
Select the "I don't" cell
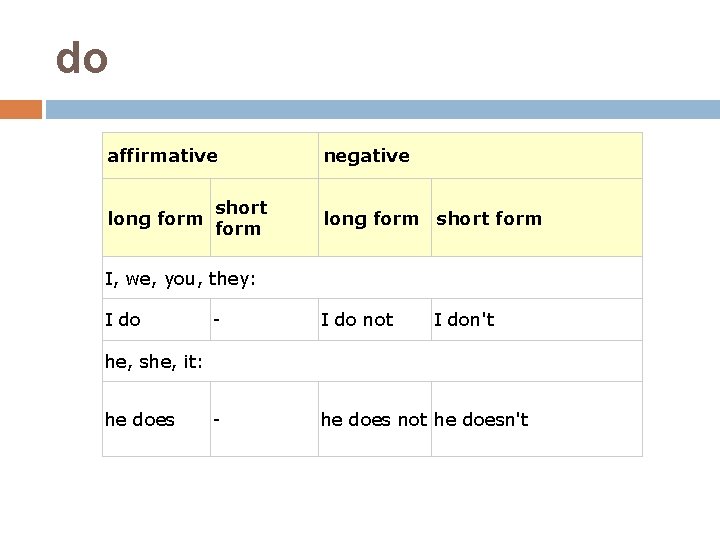click(x=464, y=320)
